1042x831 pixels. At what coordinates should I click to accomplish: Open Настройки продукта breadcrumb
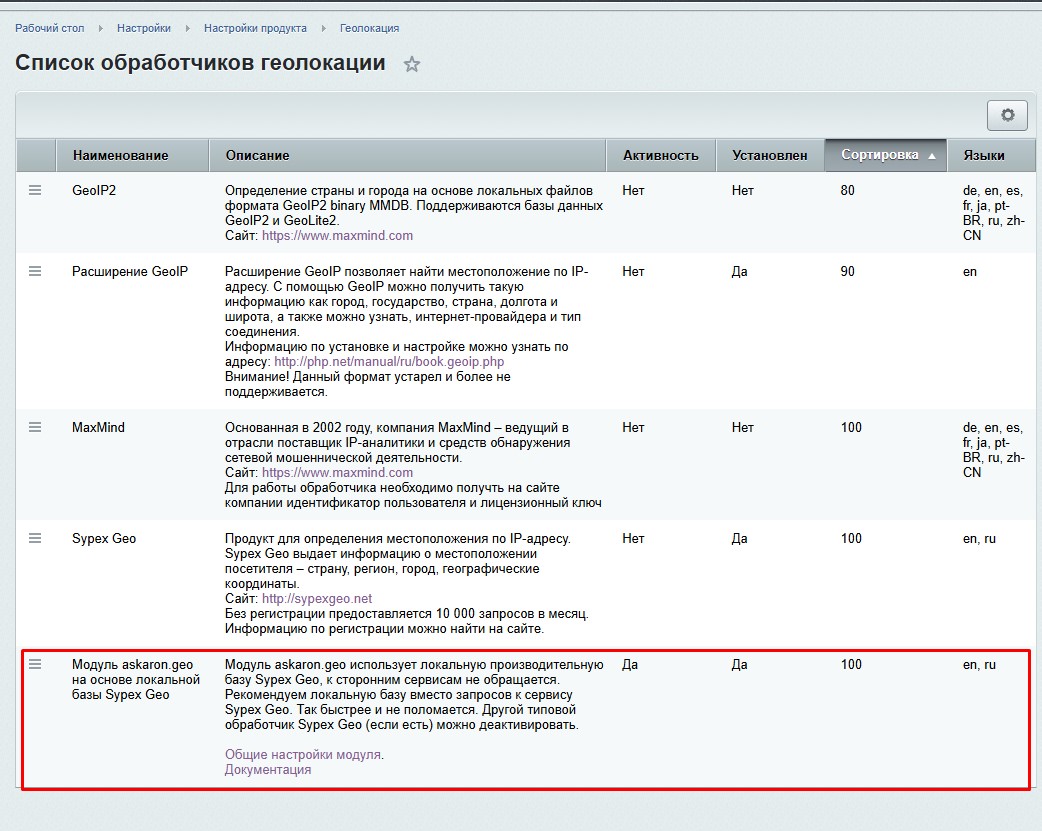point(255,28)
